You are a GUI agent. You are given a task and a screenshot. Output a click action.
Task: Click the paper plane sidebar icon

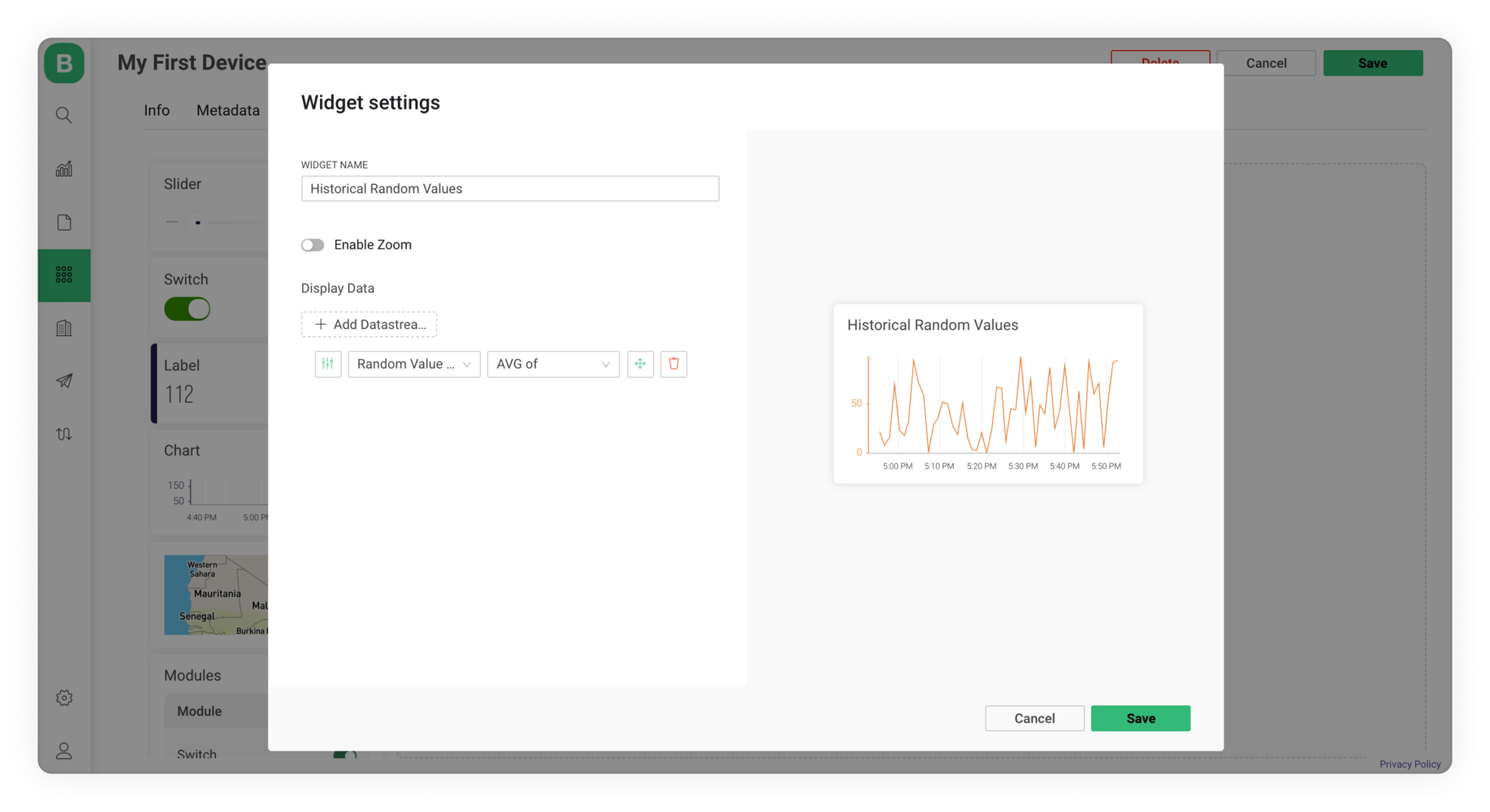tap(64, 381)
